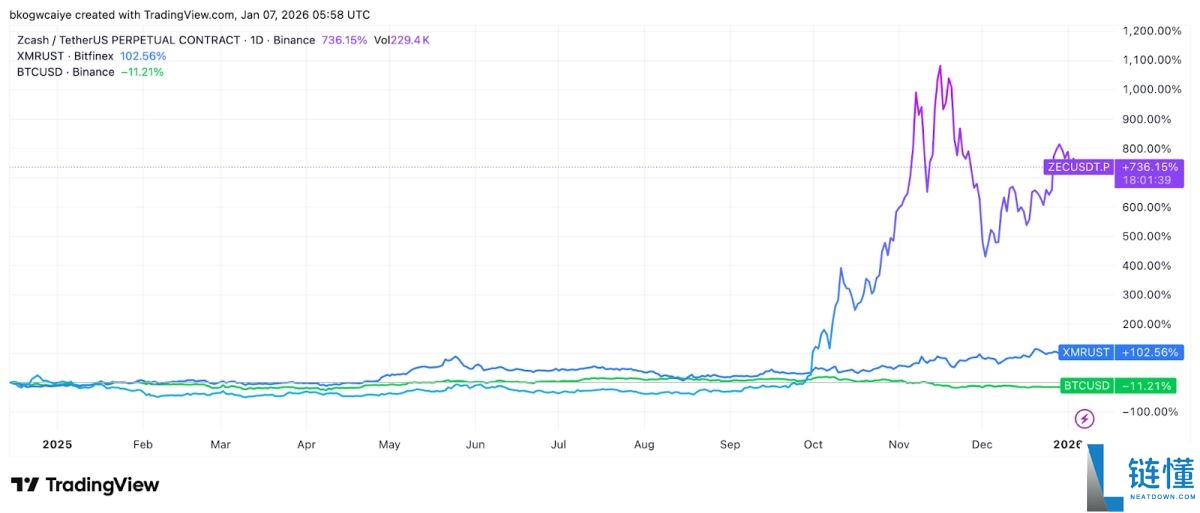
Task: Click the Nov time axis label
Action: pyautogui.click(x=899, y=444)
